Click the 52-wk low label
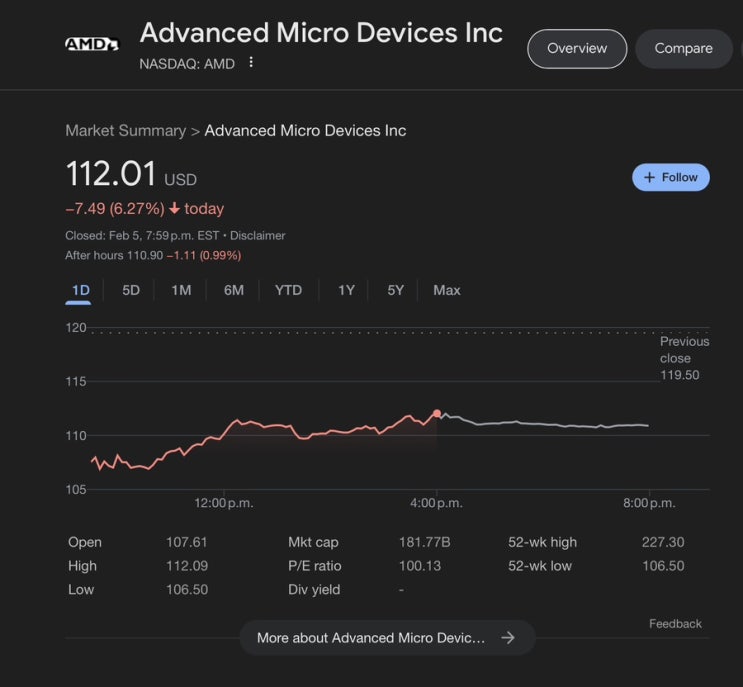743x687 pixels. (540, 566)
